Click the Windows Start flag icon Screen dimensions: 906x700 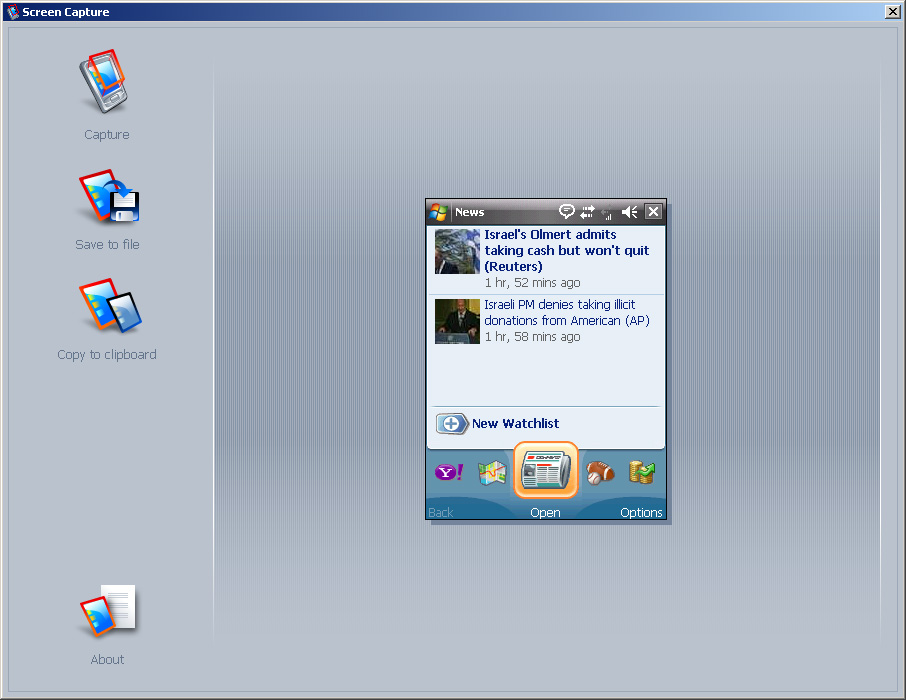tap(439, 212)
